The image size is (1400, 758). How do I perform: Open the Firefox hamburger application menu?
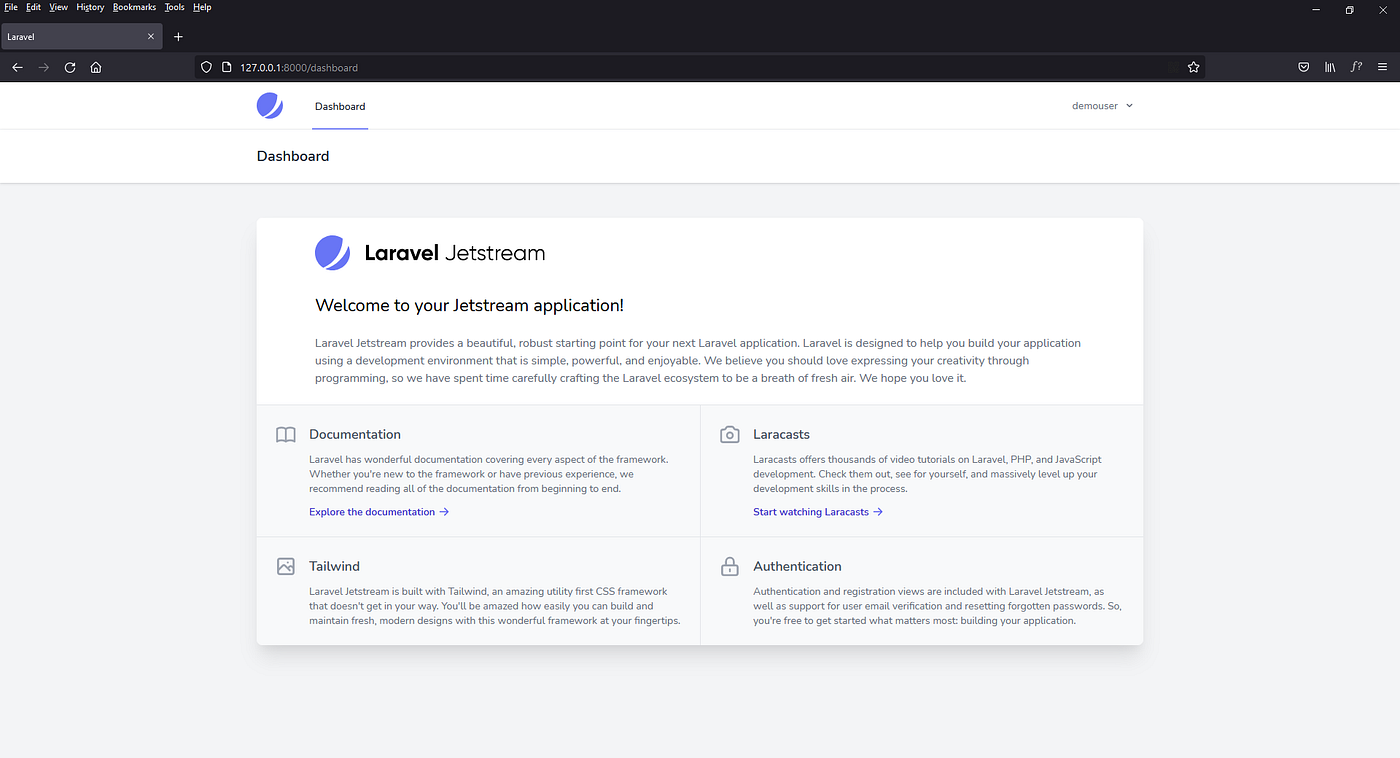coord(1383,67)
